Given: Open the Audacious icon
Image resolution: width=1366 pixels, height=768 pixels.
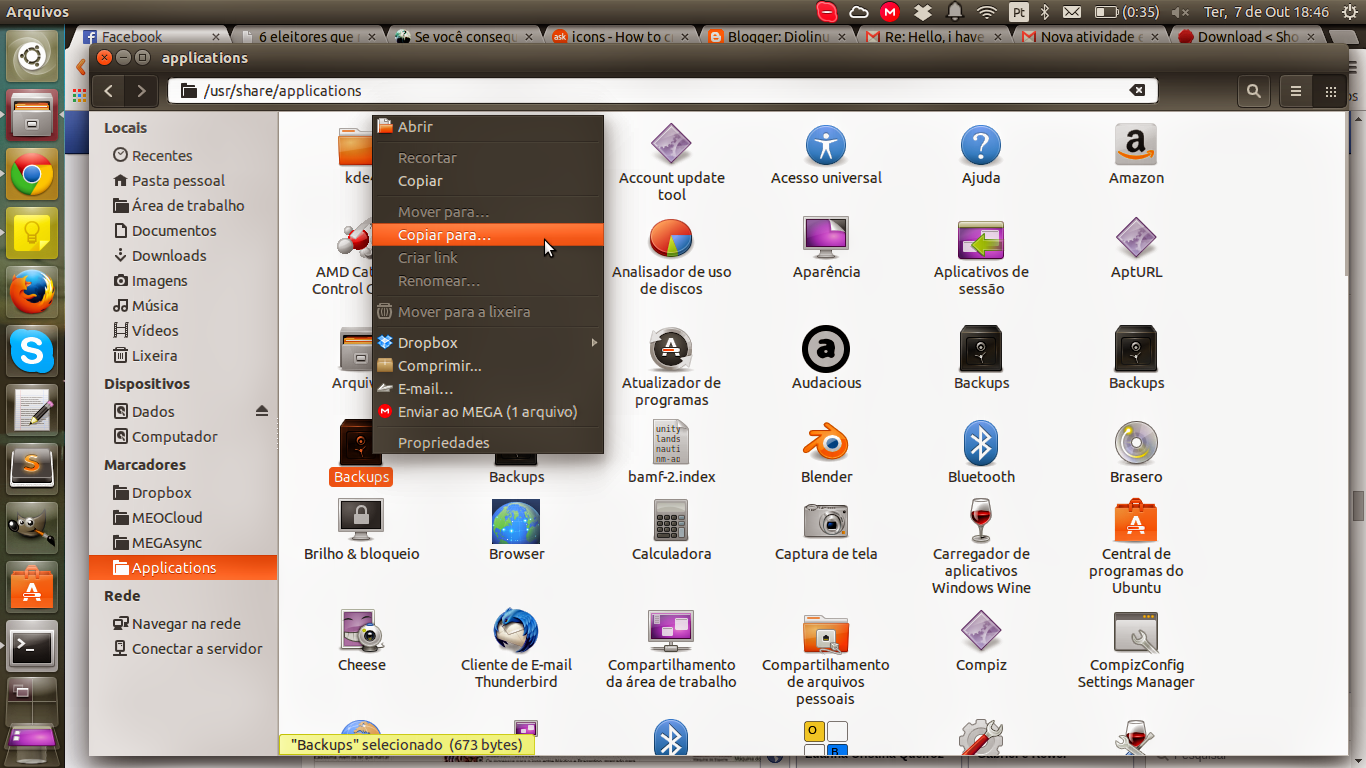Looking at the screenshot, I should click(826, 349).
